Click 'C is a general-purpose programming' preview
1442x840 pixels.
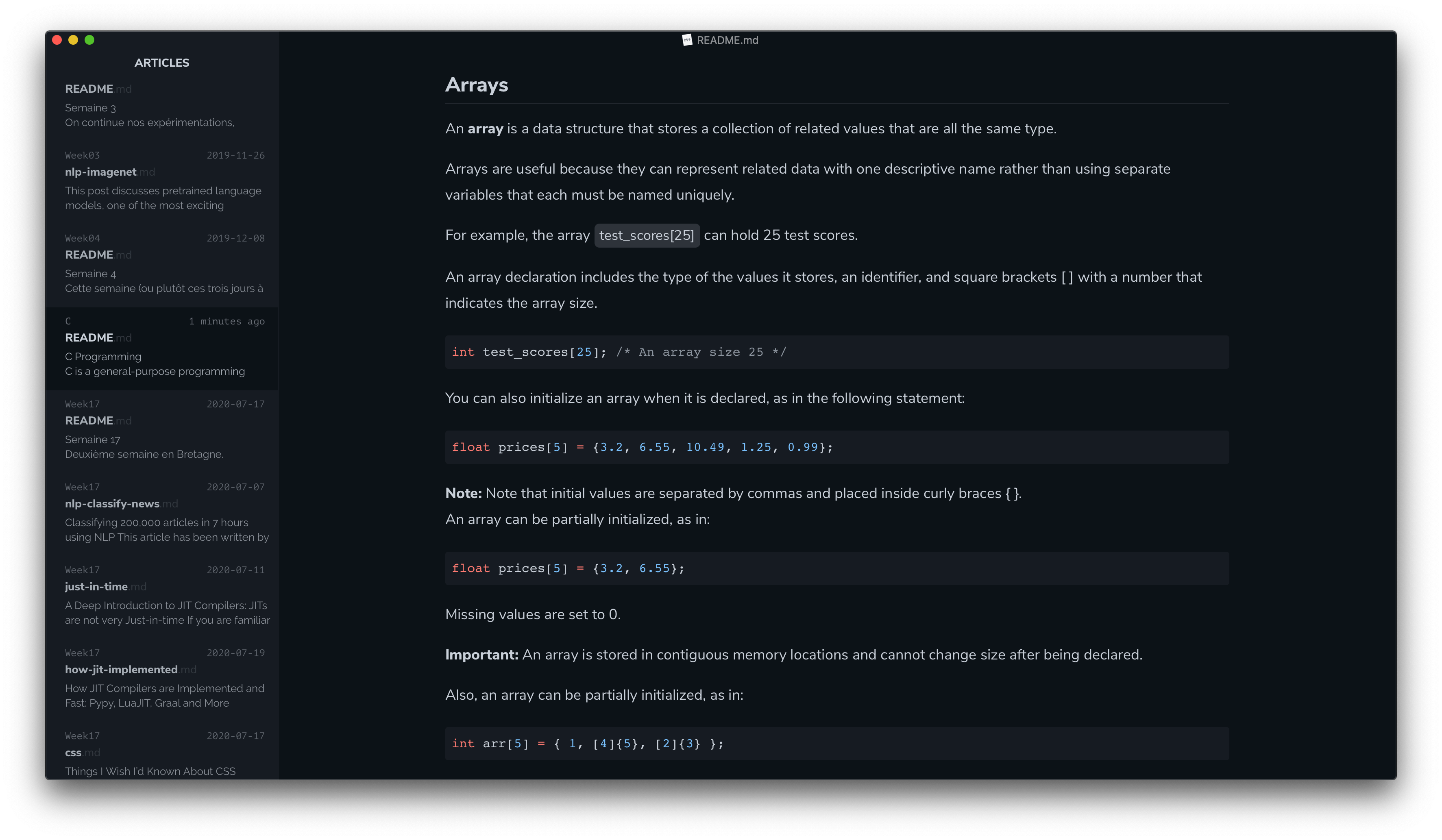(x=155, y=371)
